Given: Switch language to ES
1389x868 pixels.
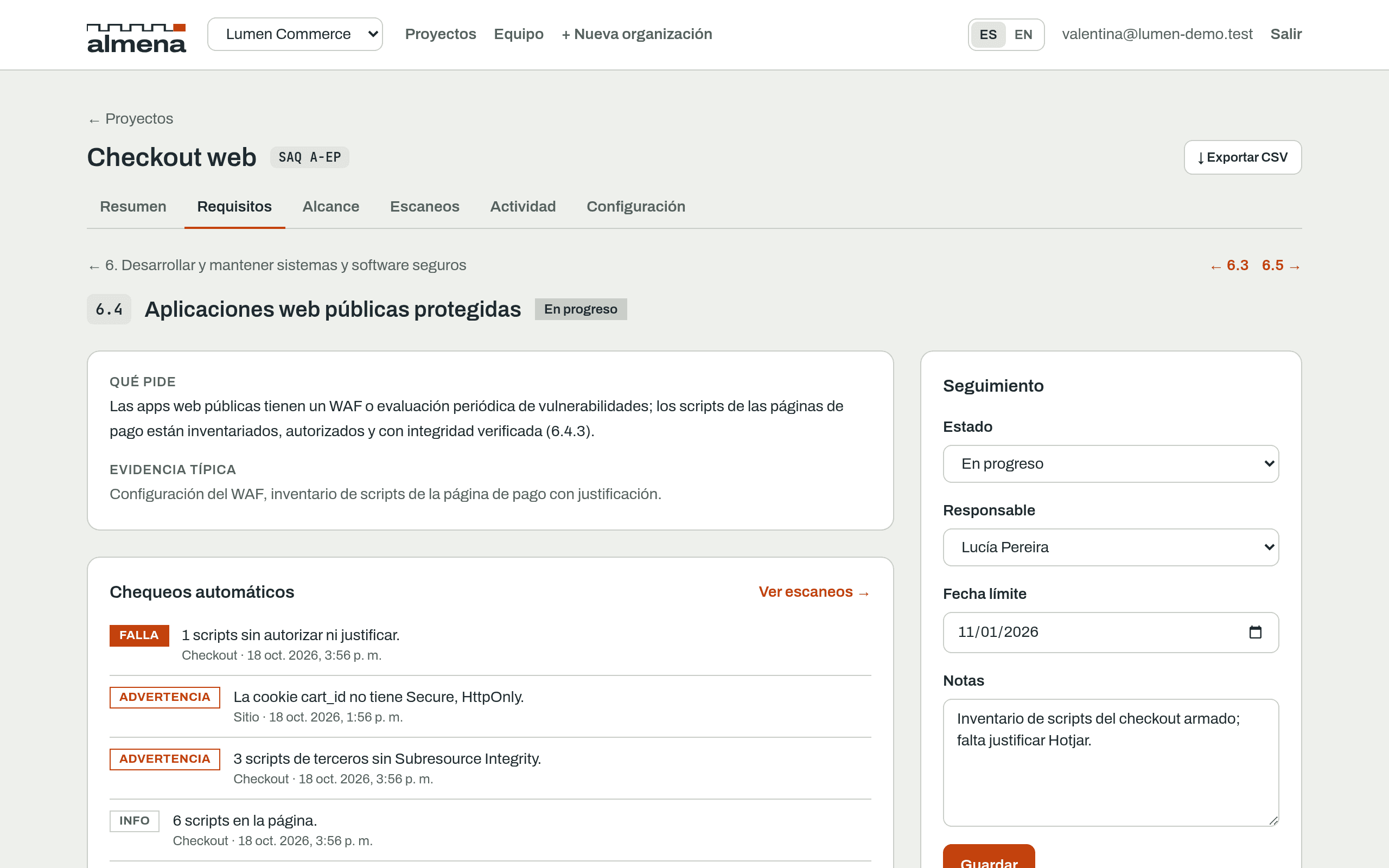Looking at the screenshot, I should (x=988, y=34).
